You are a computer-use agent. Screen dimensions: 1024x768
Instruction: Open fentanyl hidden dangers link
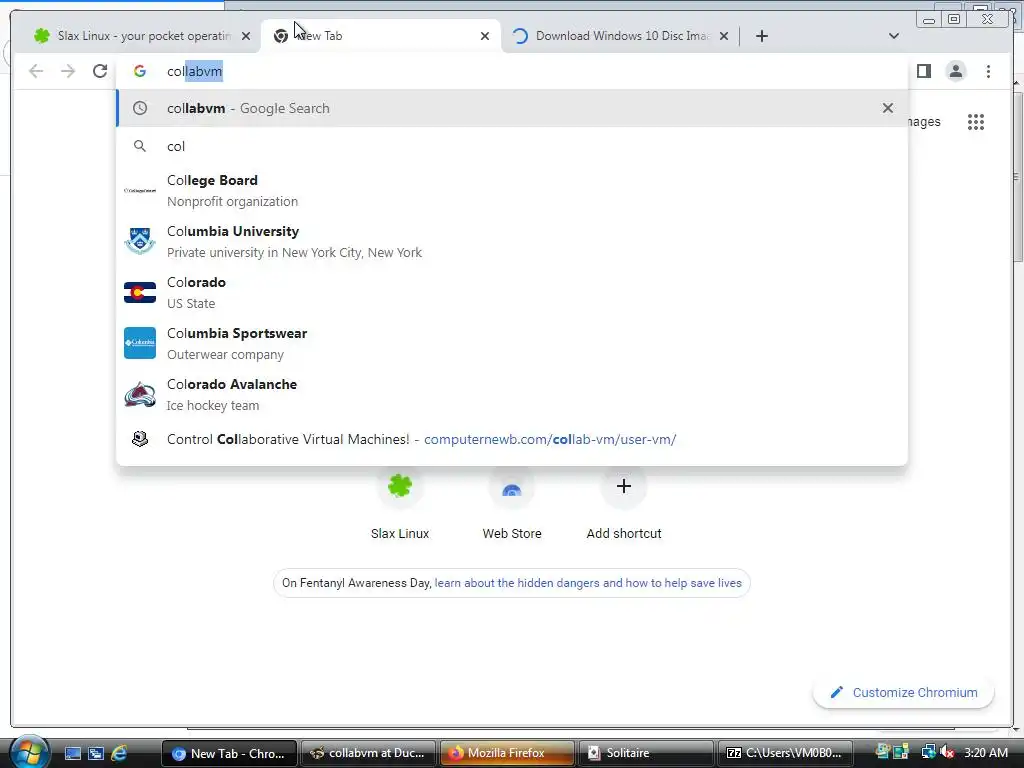(x=588, y=583)
